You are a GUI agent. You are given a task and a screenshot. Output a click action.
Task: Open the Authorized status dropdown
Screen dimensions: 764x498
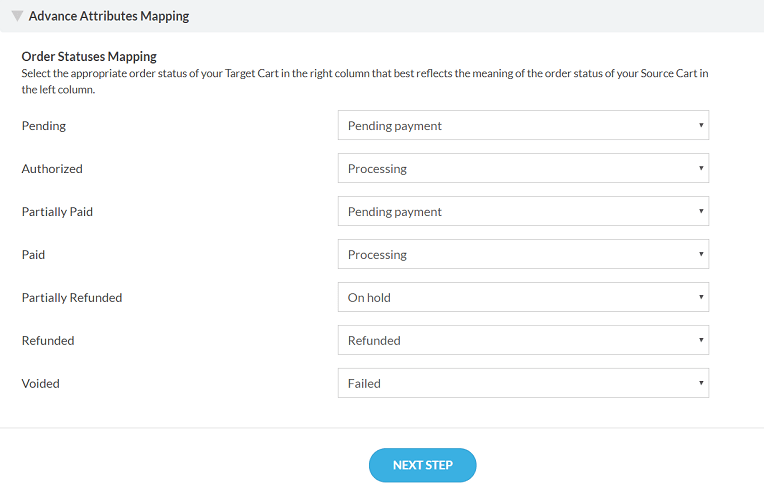pyautogui.click(x=523, y=169)
